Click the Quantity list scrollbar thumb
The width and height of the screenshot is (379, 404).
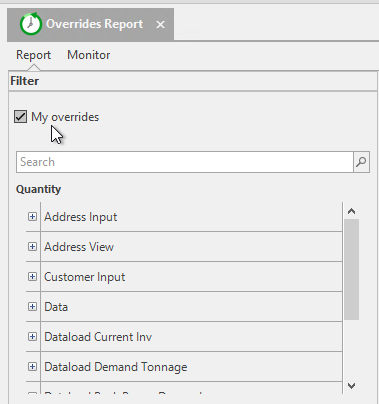(351, 269)
